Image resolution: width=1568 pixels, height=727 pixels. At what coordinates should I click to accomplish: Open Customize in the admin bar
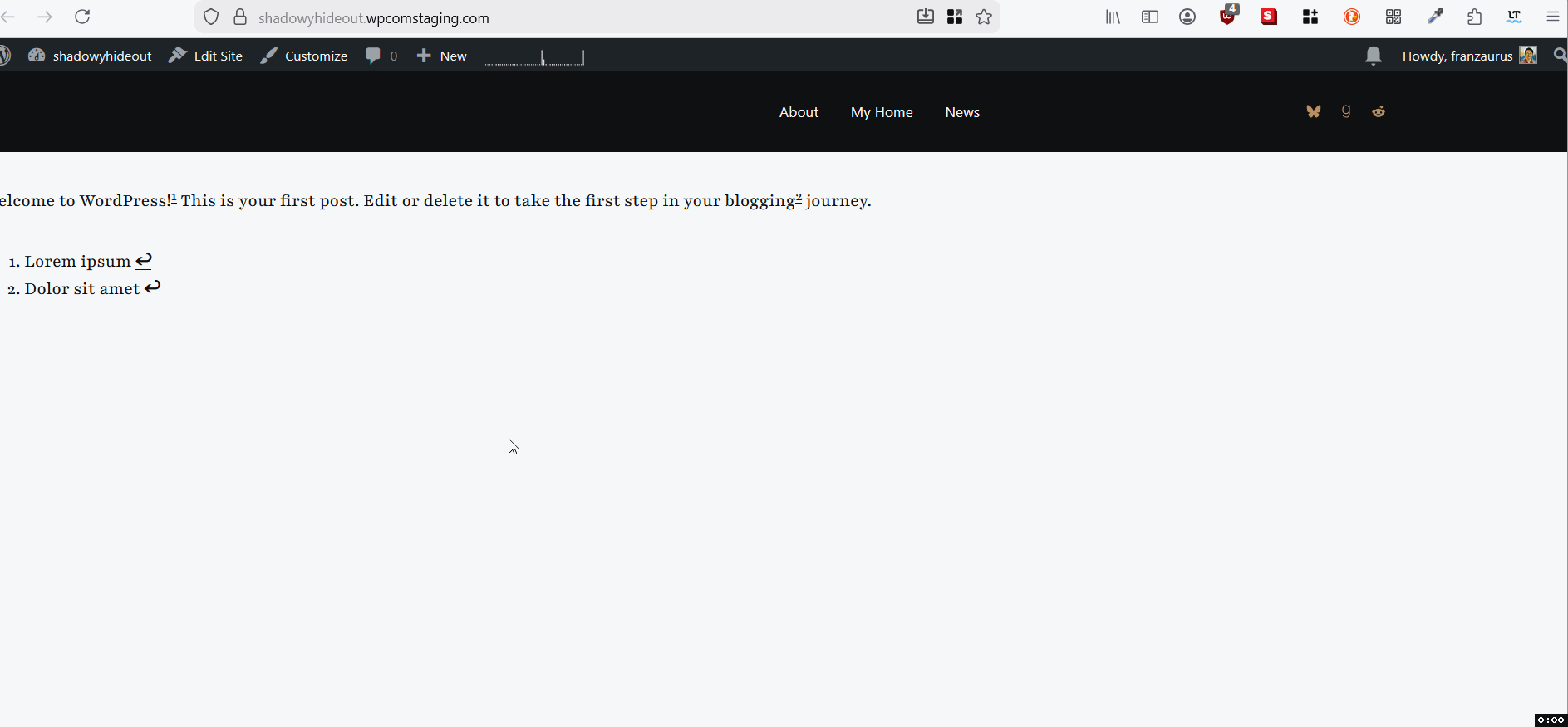[x=304, y=56]
